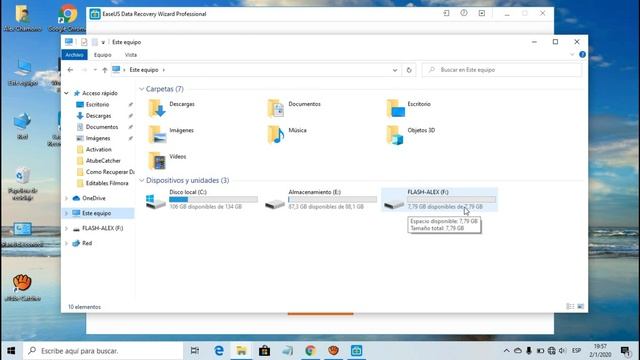Open Task View on the taskbar
The image size is (640, 360).
pyautogui.click(x=195, y=351)
